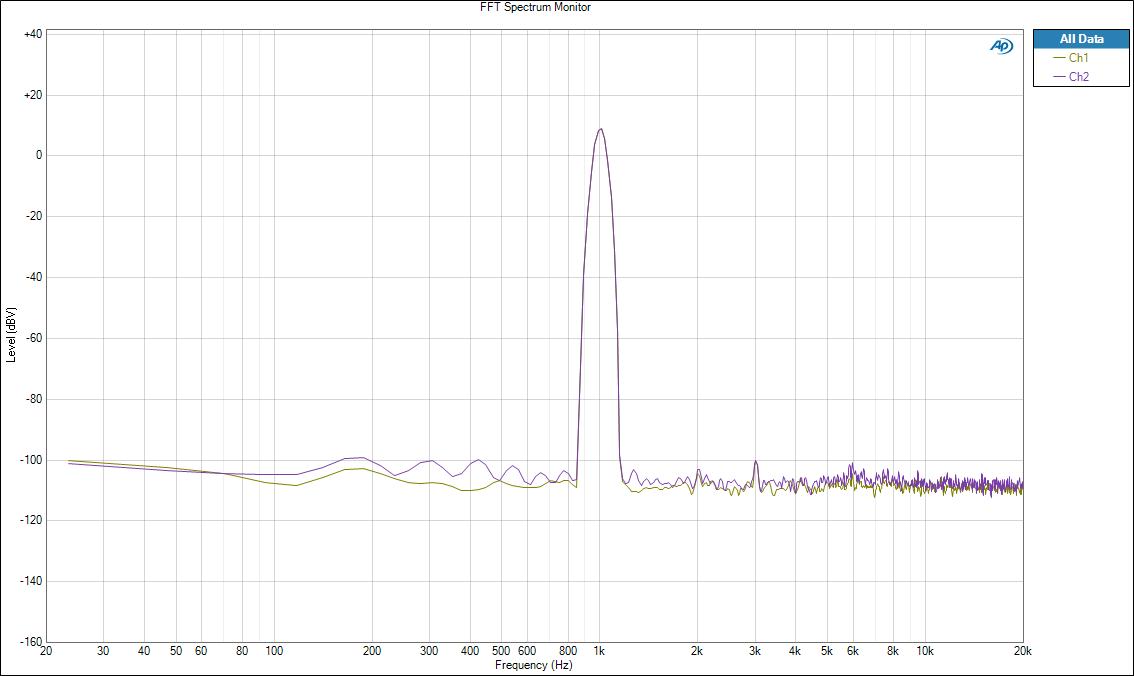
Task: Click the 100 tick on the frequency axis
Action: point(274,651)
